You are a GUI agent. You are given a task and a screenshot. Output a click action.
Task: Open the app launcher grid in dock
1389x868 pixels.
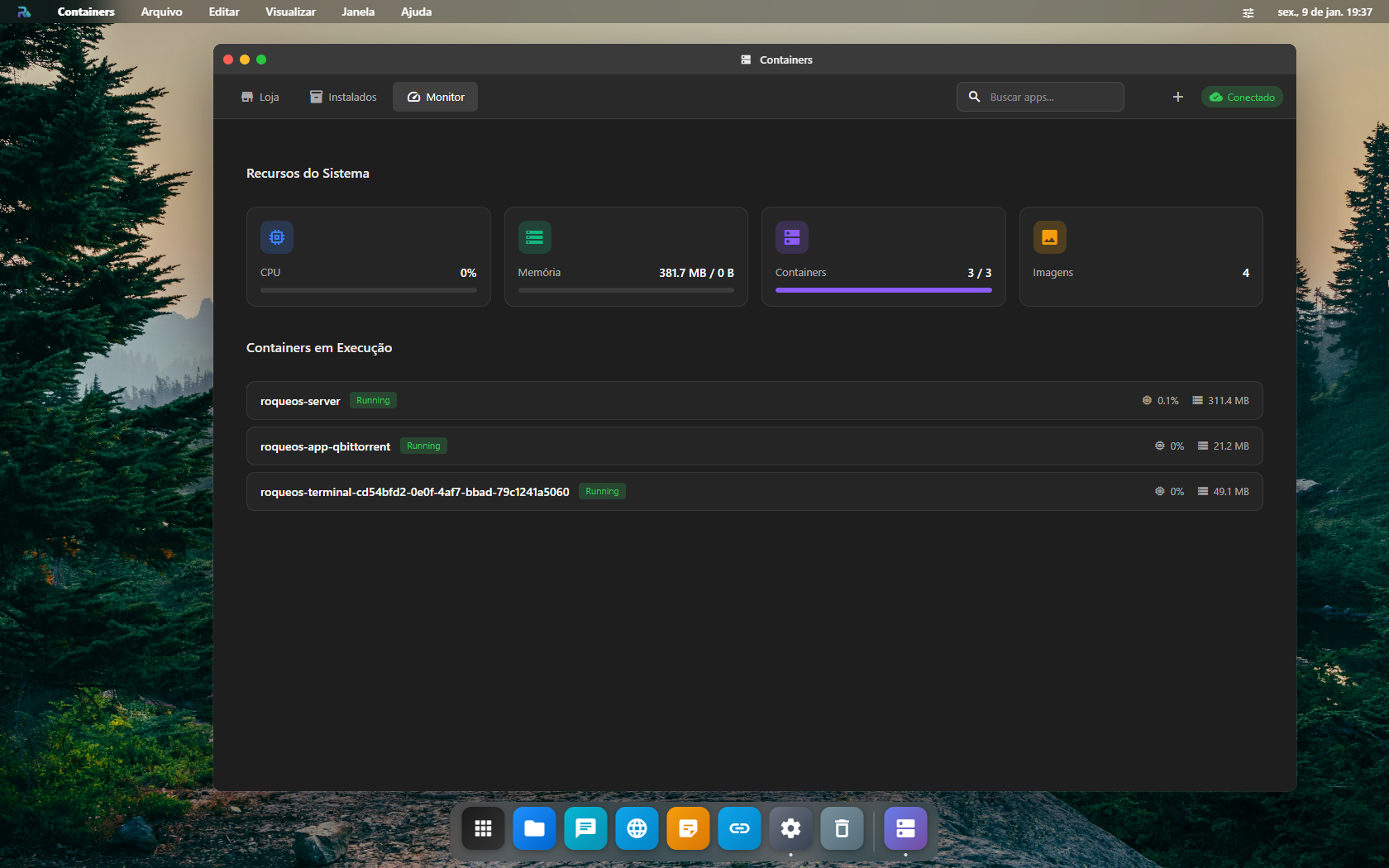483,827
